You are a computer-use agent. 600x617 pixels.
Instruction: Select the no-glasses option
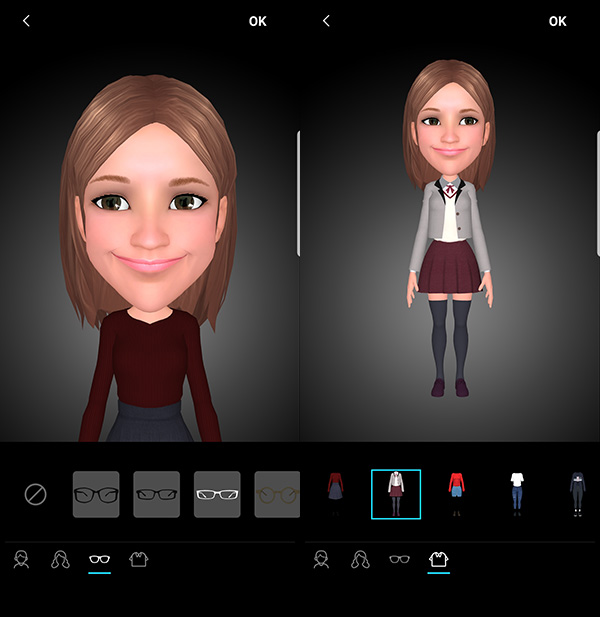tap(36, 494)
